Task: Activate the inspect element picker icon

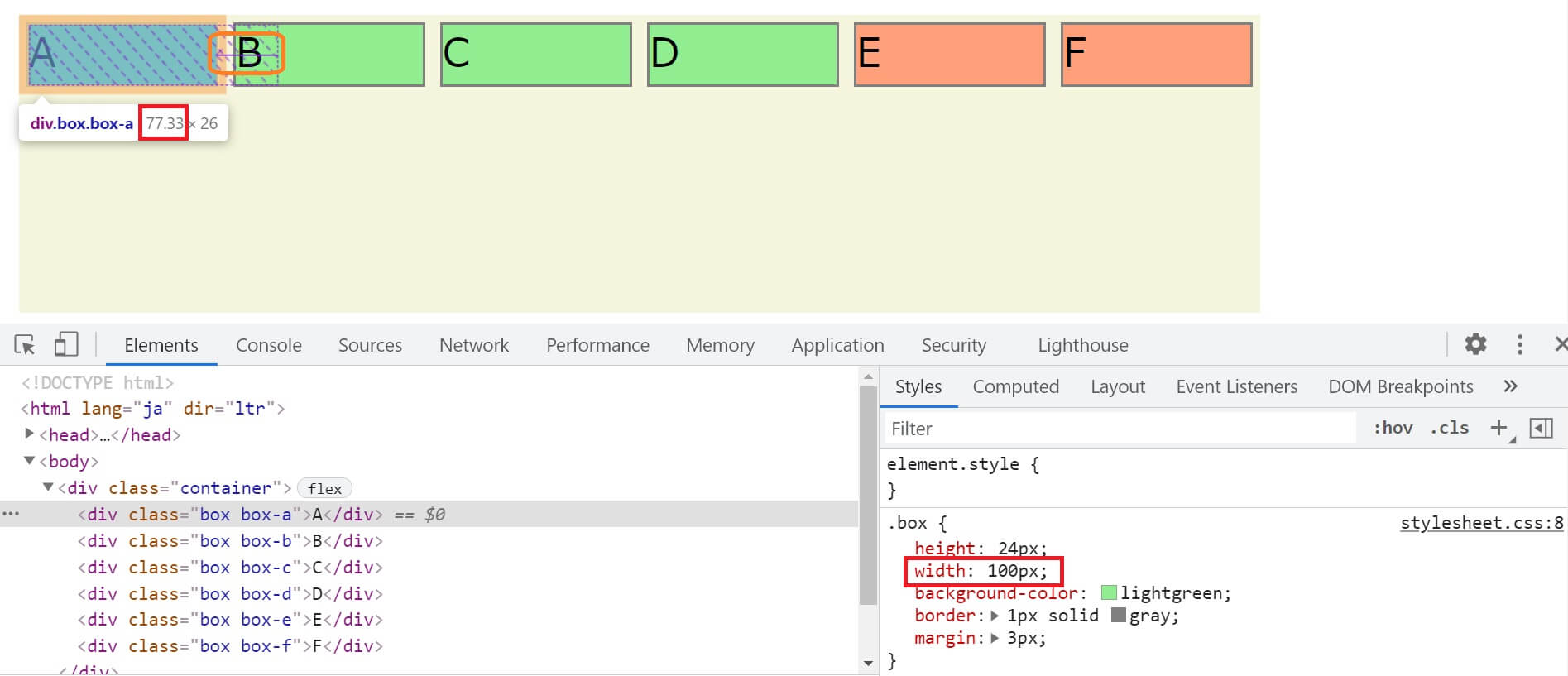Action: [x=25, y=344]
